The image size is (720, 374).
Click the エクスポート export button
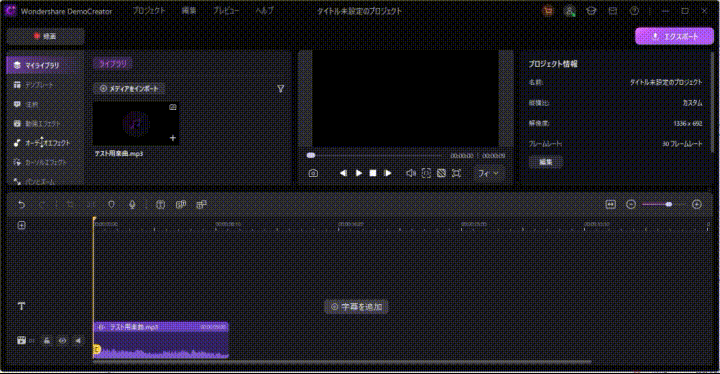point(675,36)
